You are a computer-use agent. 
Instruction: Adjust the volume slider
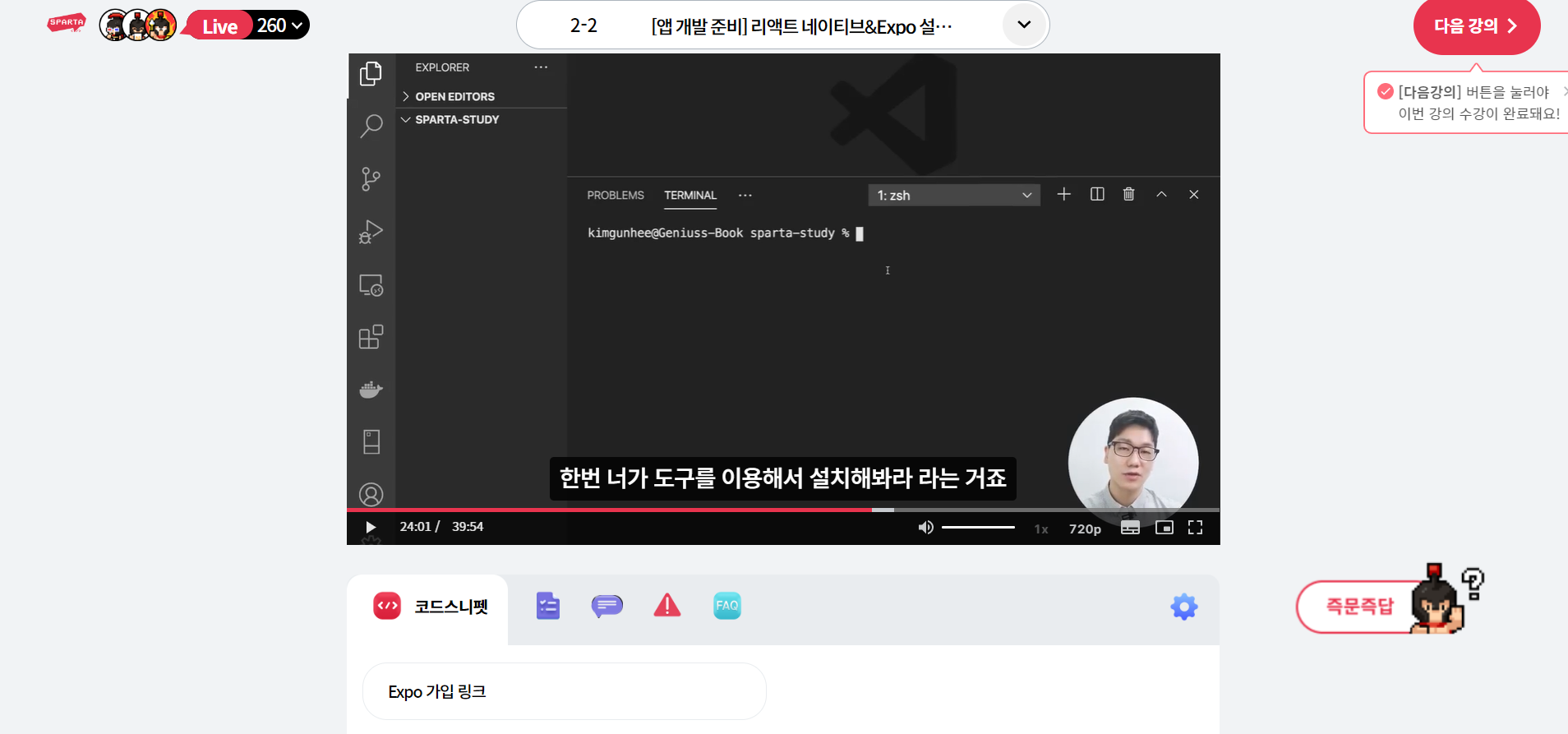tap(978, 527)
